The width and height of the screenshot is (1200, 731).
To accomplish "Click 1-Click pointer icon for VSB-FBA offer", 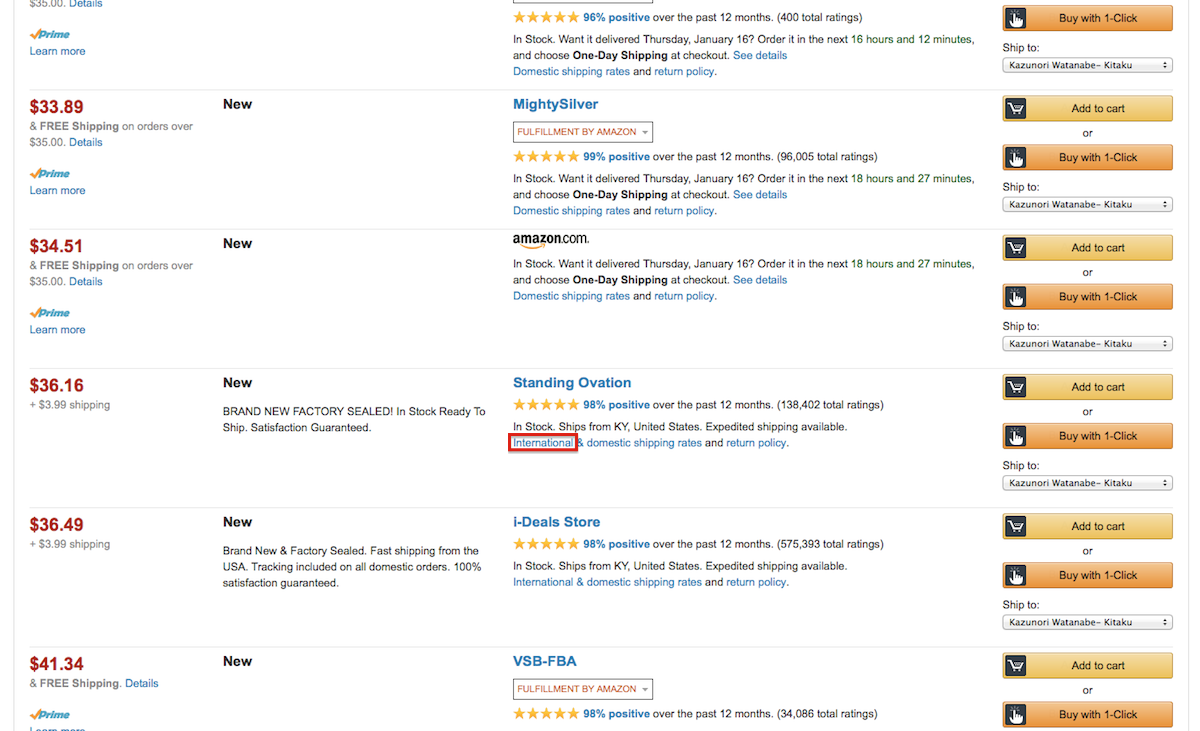I will pyautogui.click(x=1015, y=715).
